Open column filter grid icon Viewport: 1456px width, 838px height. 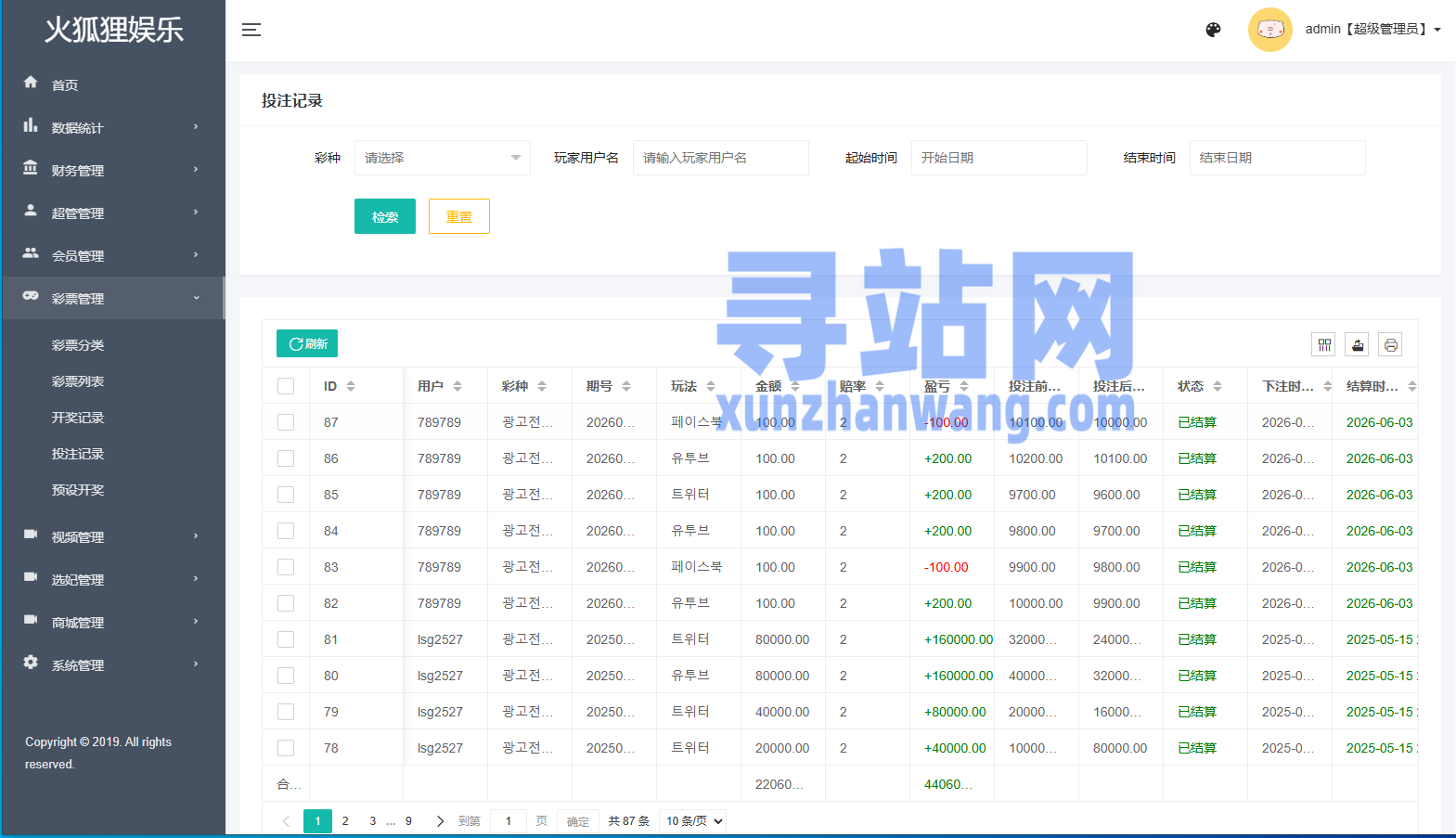click(x=1324, y=345)
